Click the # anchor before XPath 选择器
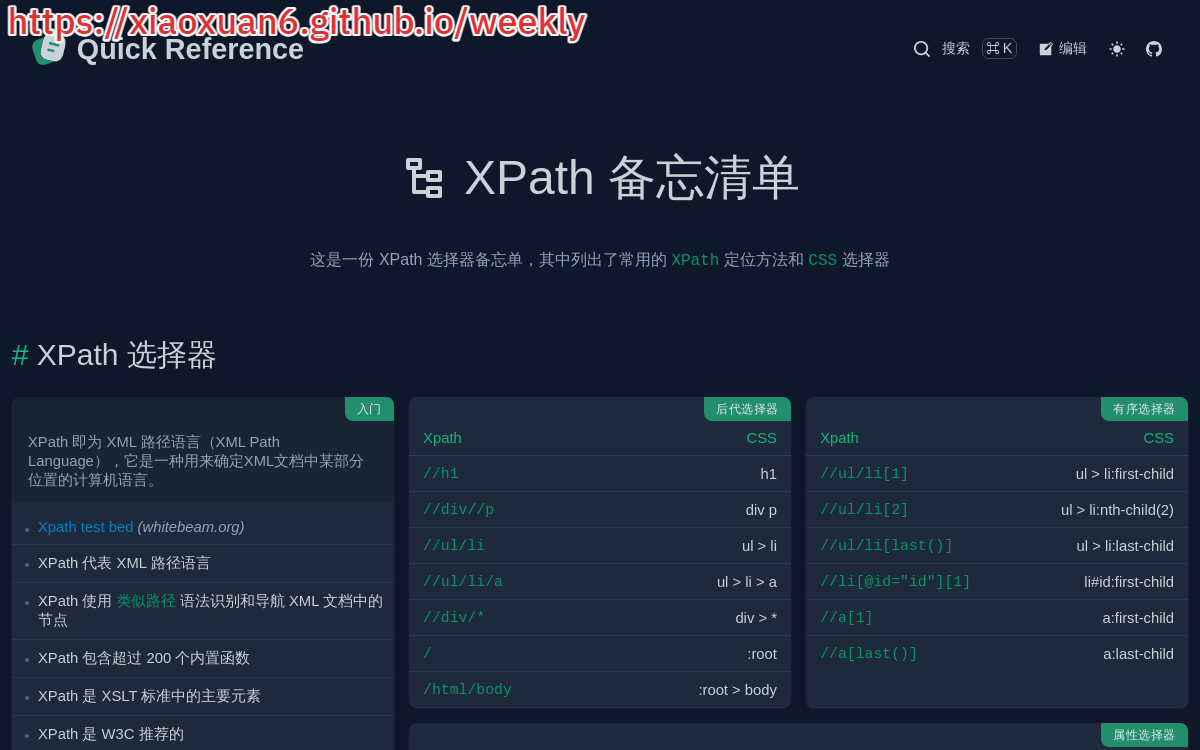Viewport: 1200px width, 750px height. [x=20, y=355]
